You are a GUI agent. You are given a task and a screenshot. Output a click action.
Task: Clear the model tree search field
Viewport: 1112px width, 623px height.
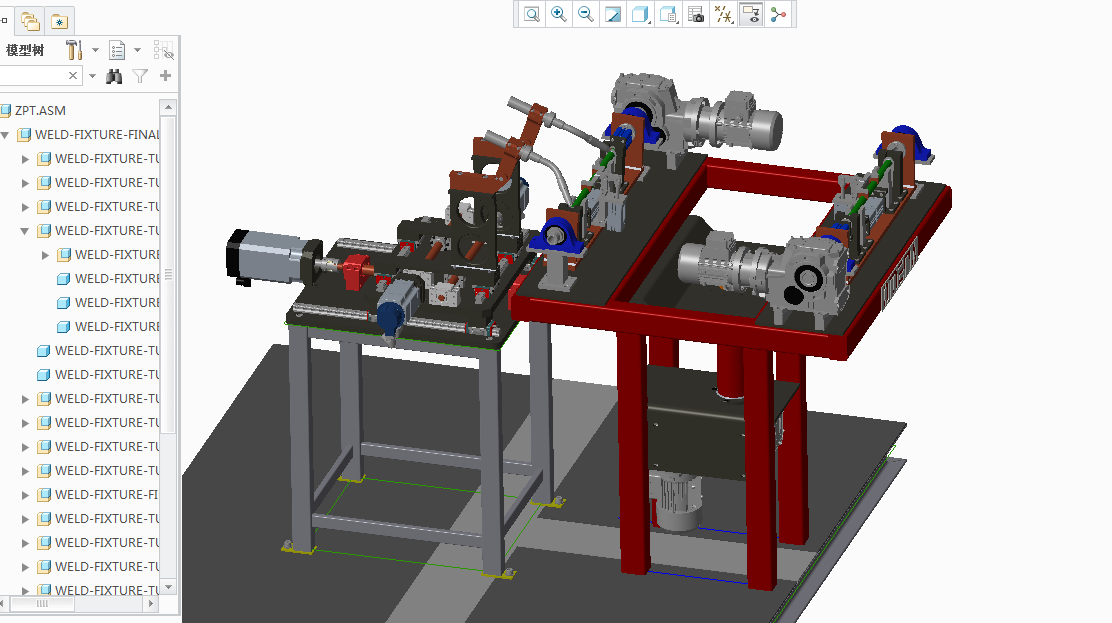click(73, 76)
